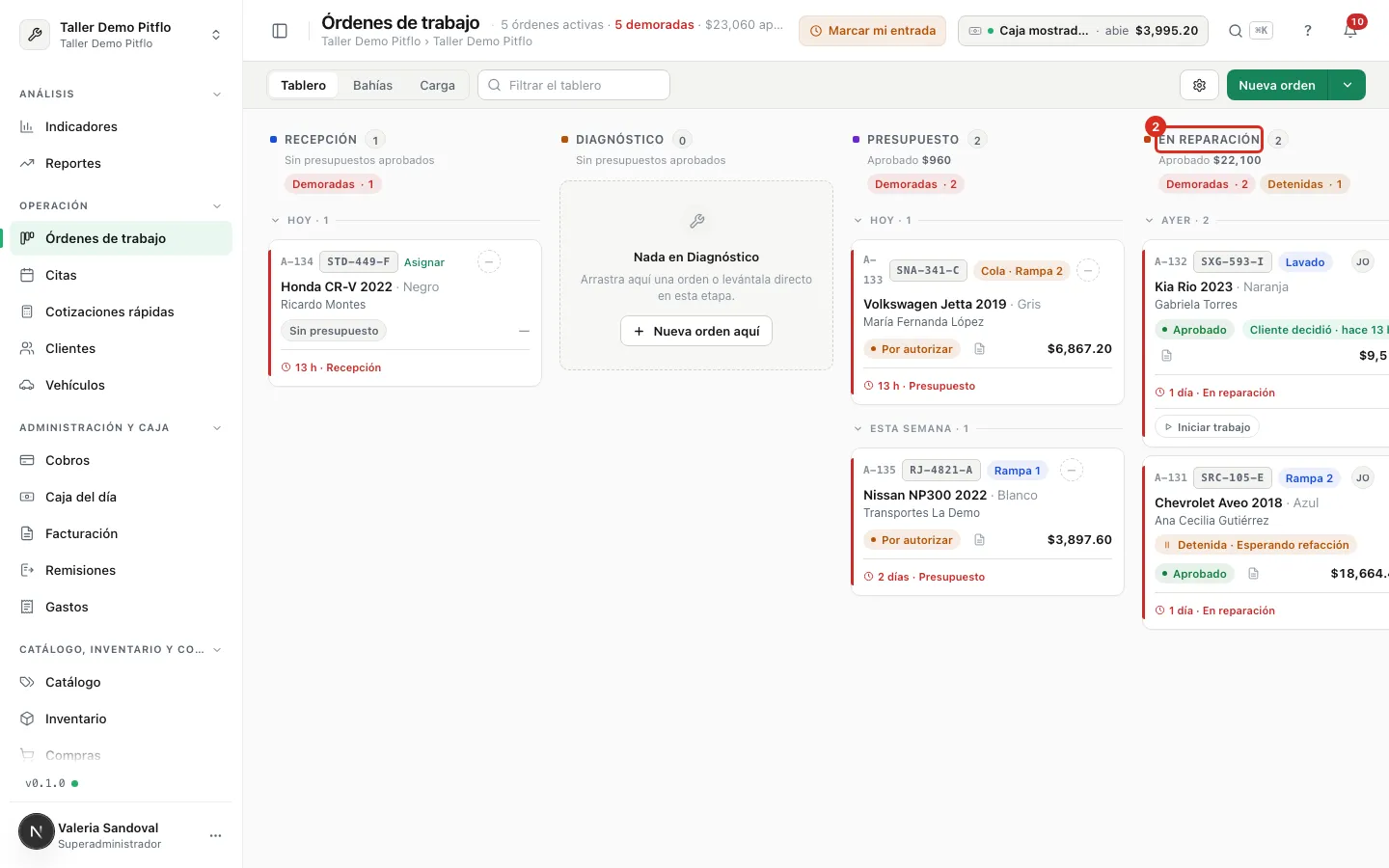Click Nueva orden button

click(1277, 85)
